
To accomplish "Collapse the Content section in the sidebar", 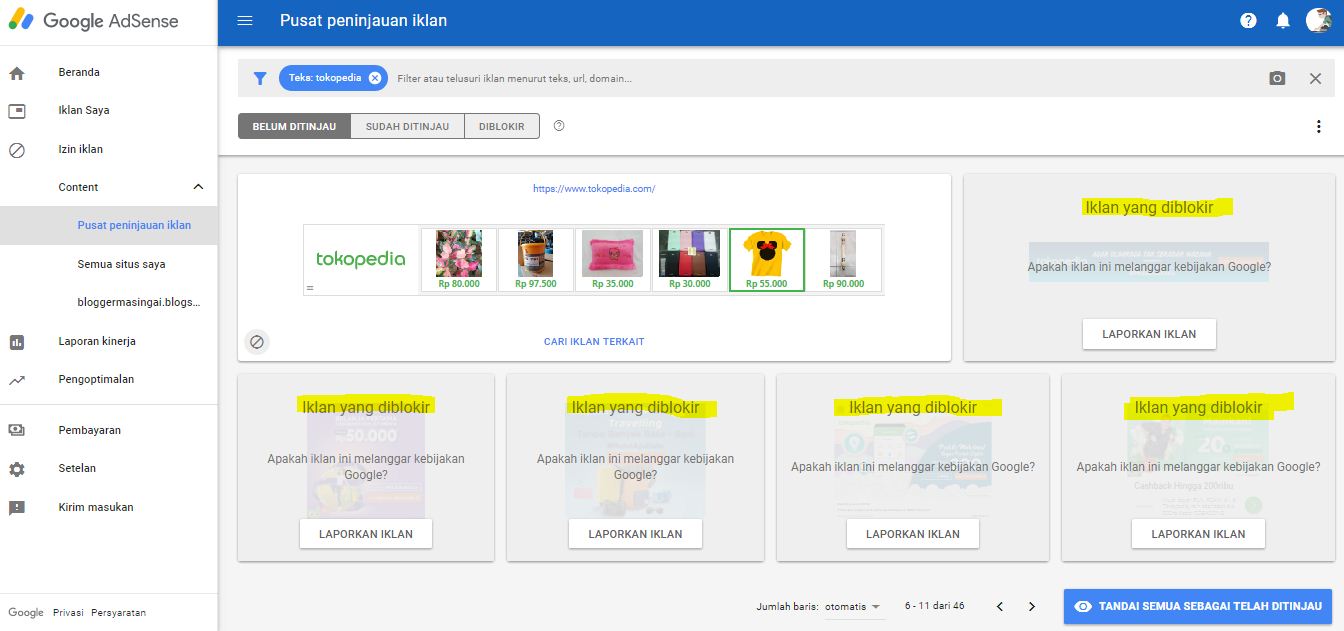I will [x=197, y=187].
